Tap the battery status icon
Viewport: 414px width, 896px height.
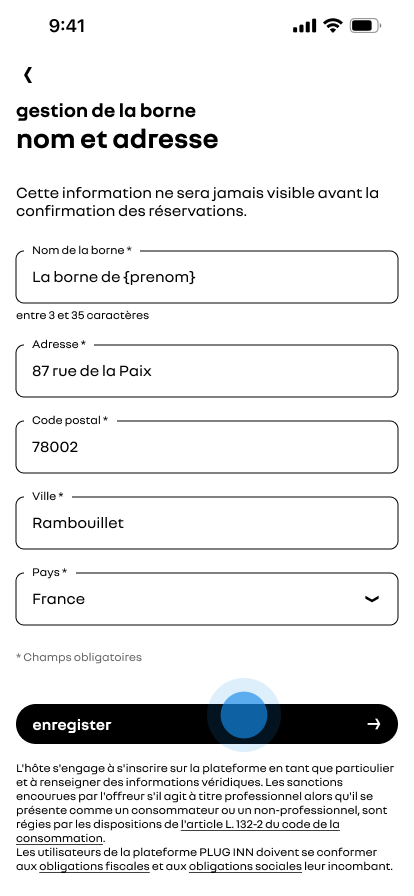(x=365, y=26)
